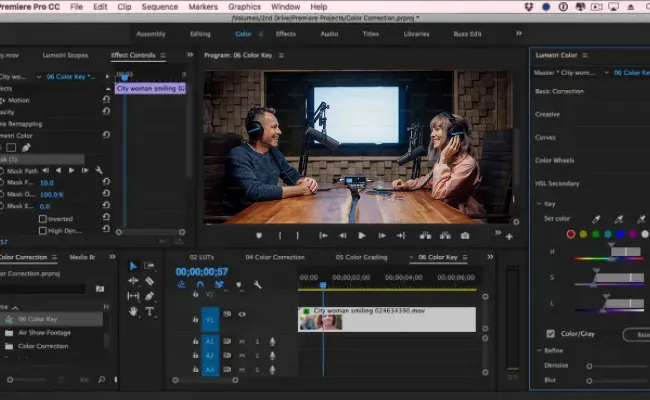This screenshot has height=400, width=650.
Task: Open the Program monitor panel menu
Action: (281, 55)
